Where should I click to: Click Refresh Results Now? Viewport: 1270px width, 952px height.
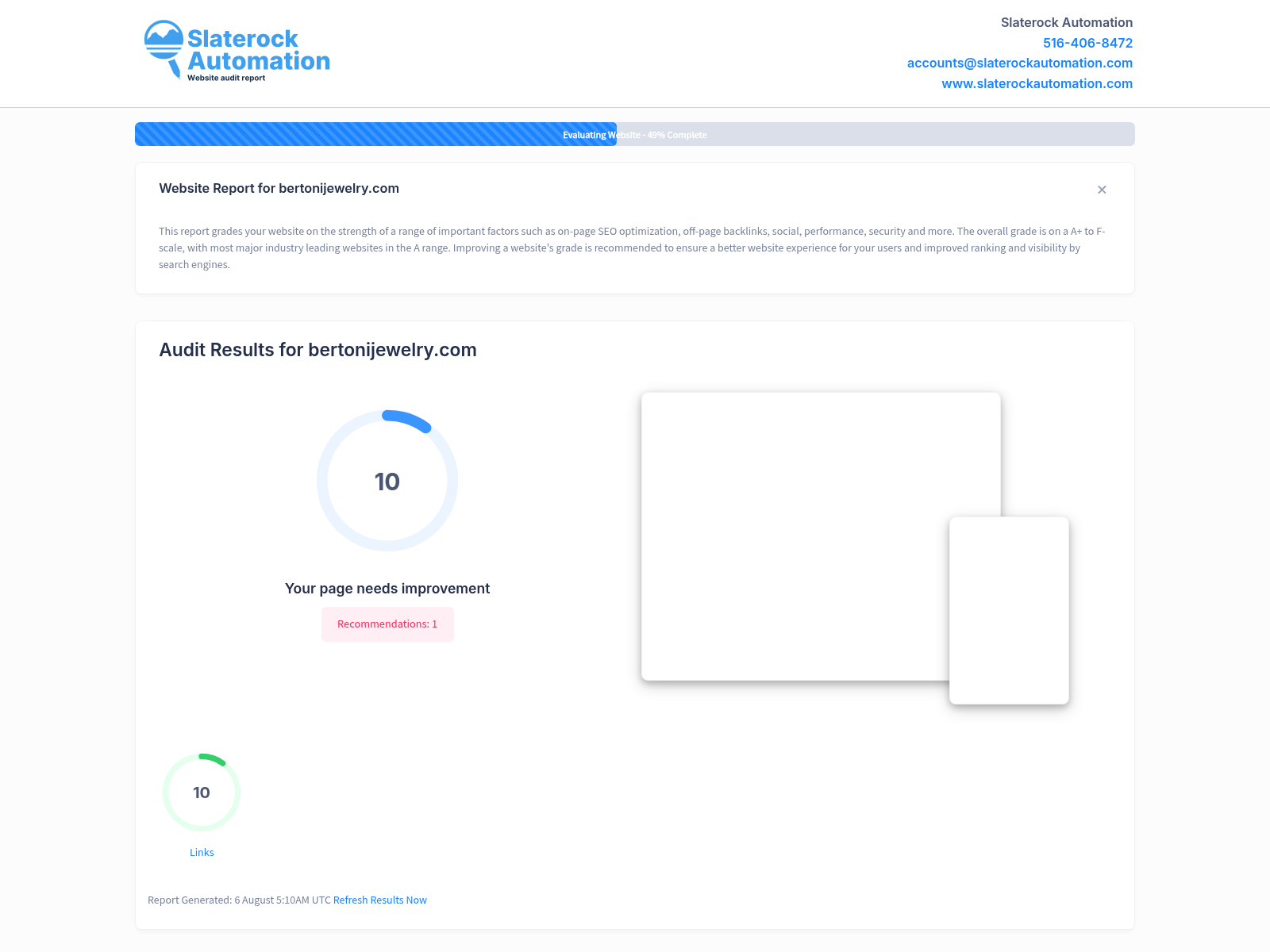[379, 900]
